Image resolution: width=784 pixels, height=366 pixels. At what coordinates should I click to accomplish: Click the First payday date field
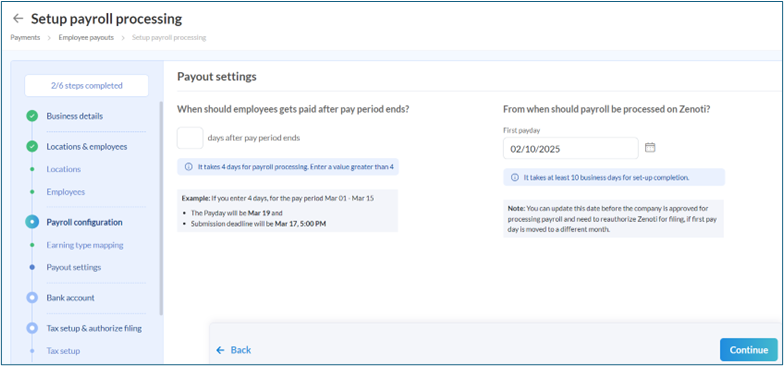click(570, 148)
